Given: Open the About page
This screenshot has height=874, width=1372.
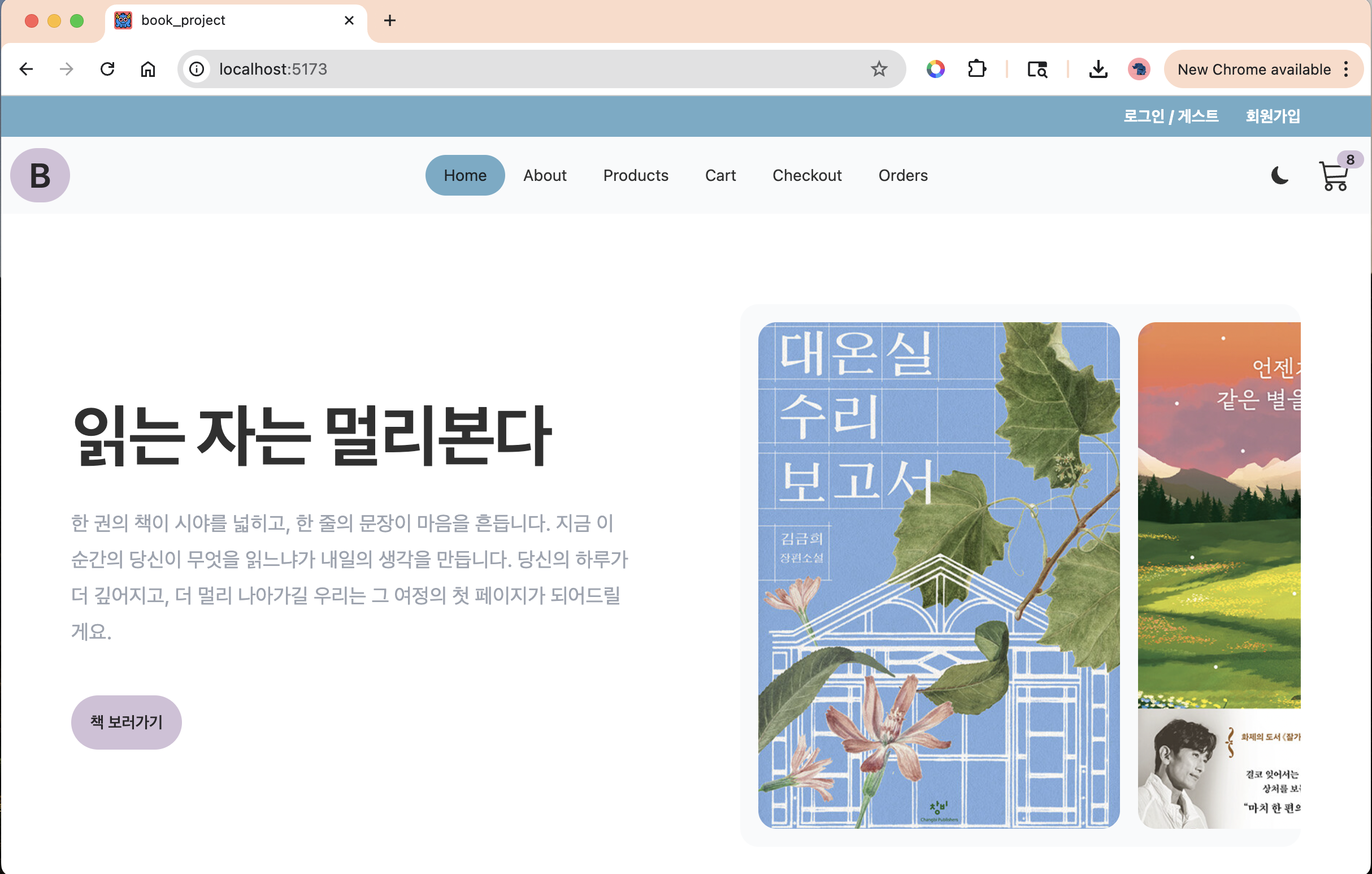Looking at the screenshot, I should point(545,175).
